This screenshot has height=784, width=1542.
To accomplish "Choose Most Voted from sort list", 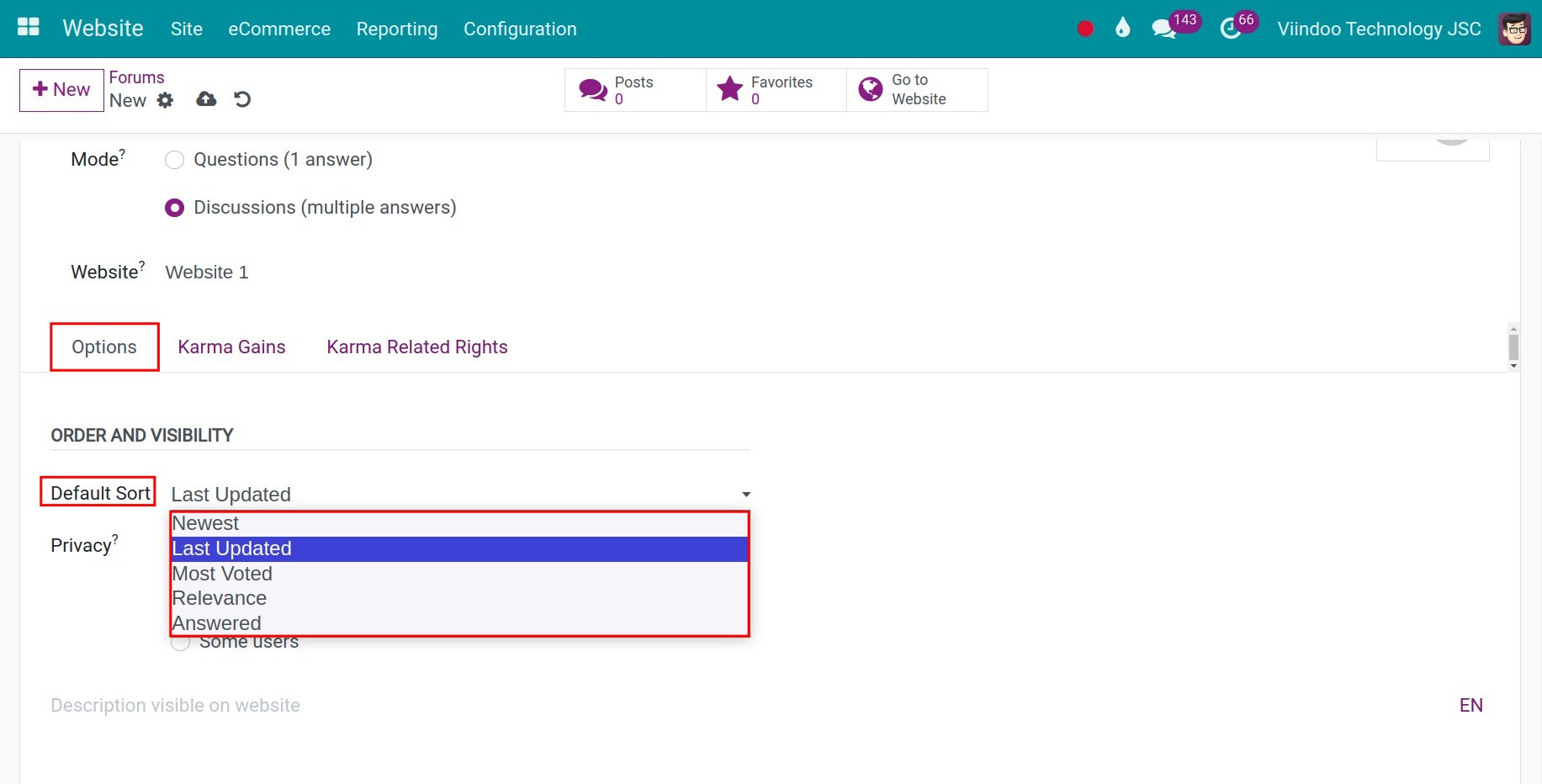I will click(459, 574).
